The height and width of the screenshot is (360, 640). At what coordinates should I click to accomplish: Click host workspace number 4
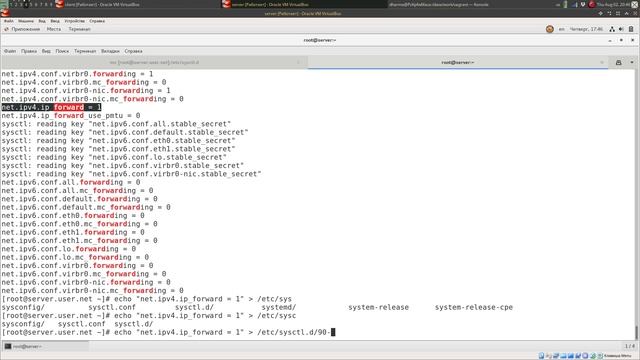click(26, 4)
